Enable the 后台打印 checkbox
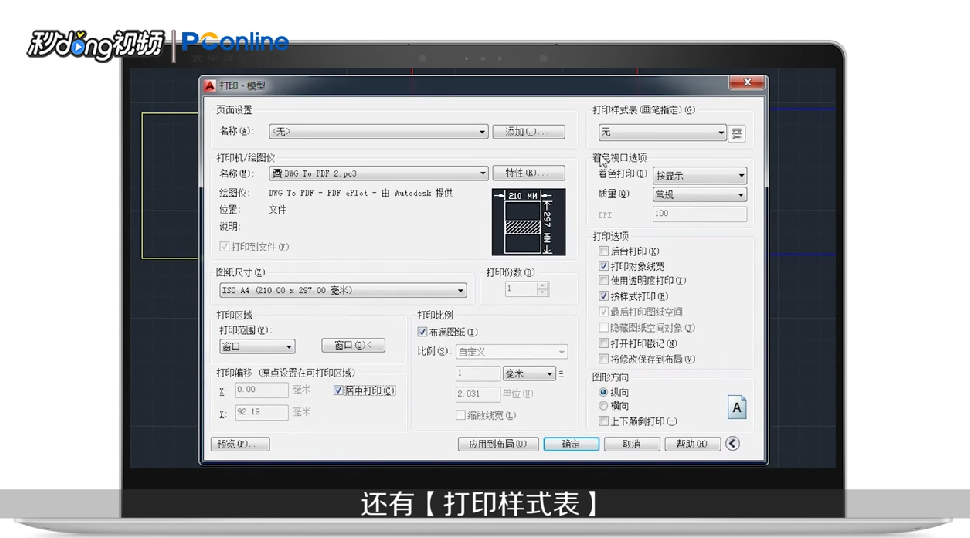The width and height of the screenshot is (970, 538). pos(604,251)
